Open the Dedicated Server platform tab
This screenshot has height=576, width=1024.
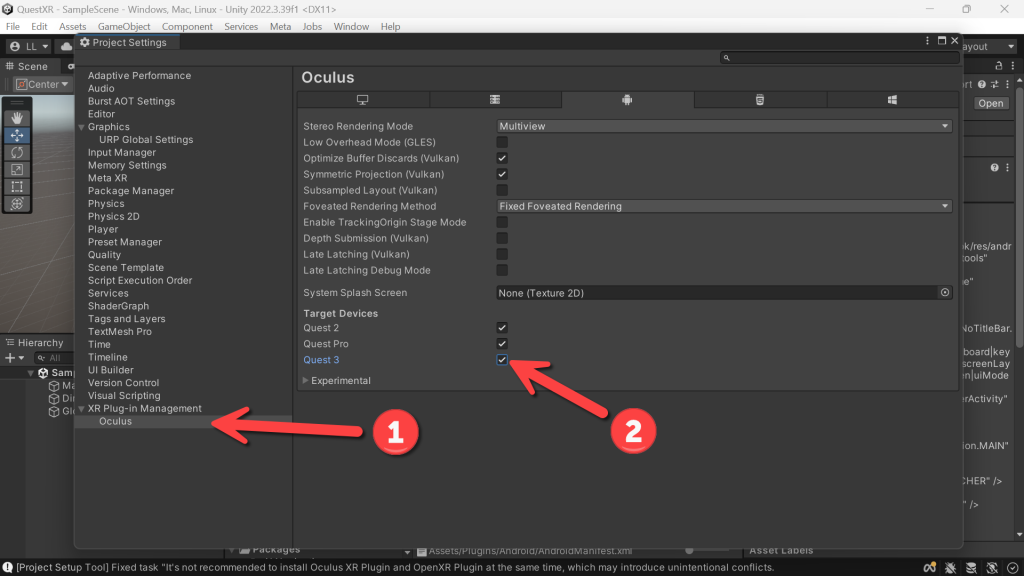click(495, 100)
